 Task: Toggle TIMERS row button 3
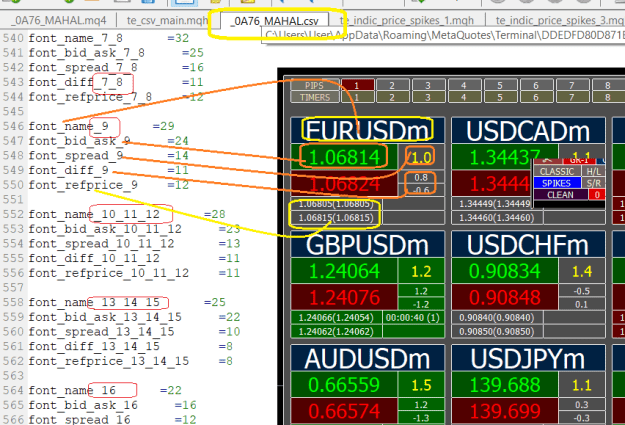click(428, 97)
